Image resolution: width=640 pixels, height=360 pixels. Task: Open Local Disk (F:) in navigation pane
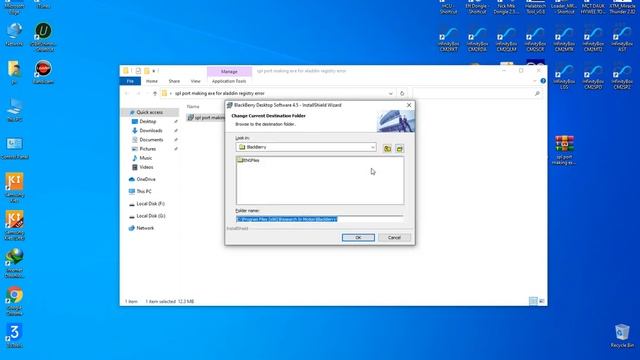click(150, 204)
